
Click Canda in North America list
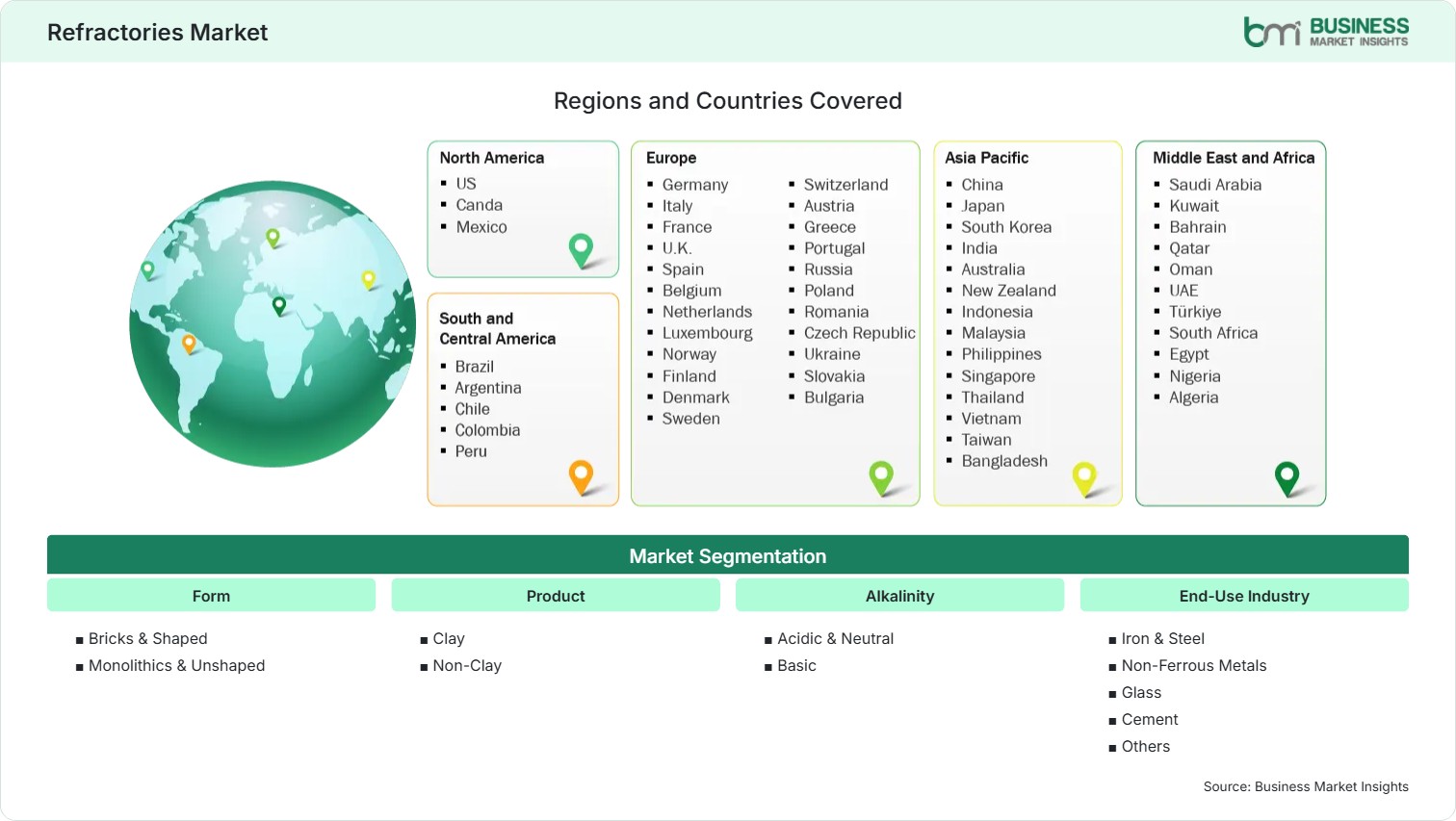[480, 205]
